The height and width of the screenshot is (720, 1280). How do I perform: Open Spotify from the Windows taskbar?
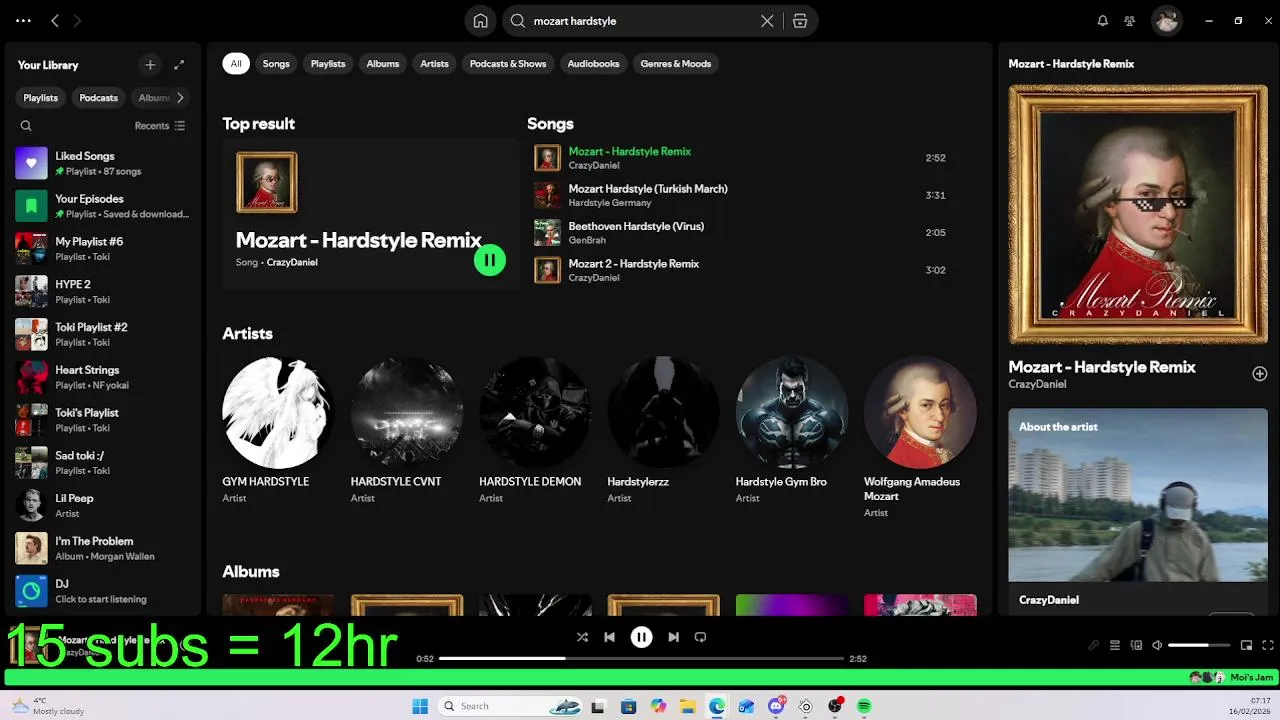tap(864, 706)
